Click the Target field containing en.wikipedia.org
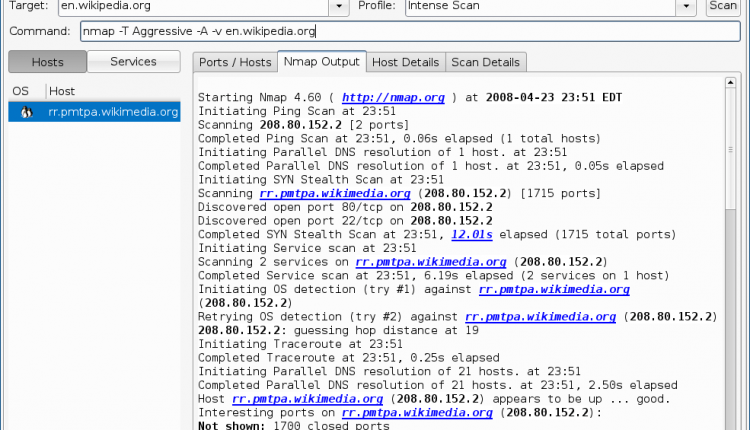The image size is (750, 430). click(x=193, y=6)
